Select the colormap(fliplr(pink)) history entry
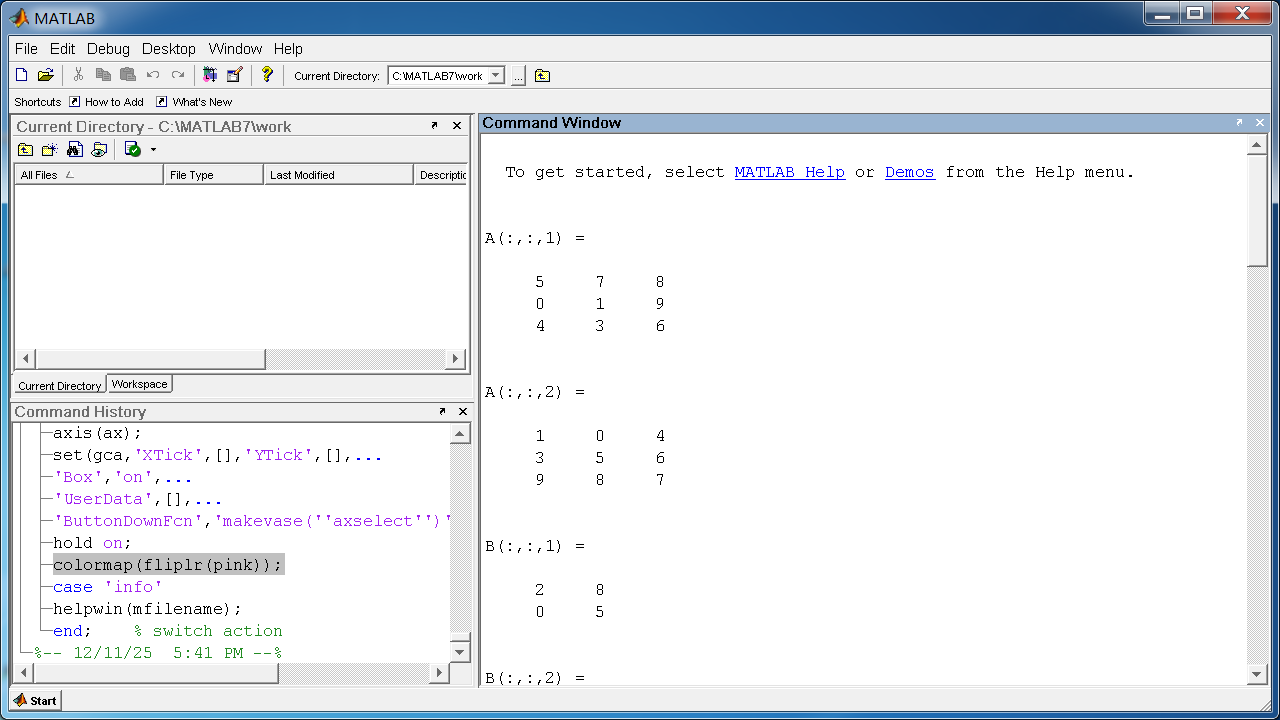1280x720 pixels. pos(168,565)
